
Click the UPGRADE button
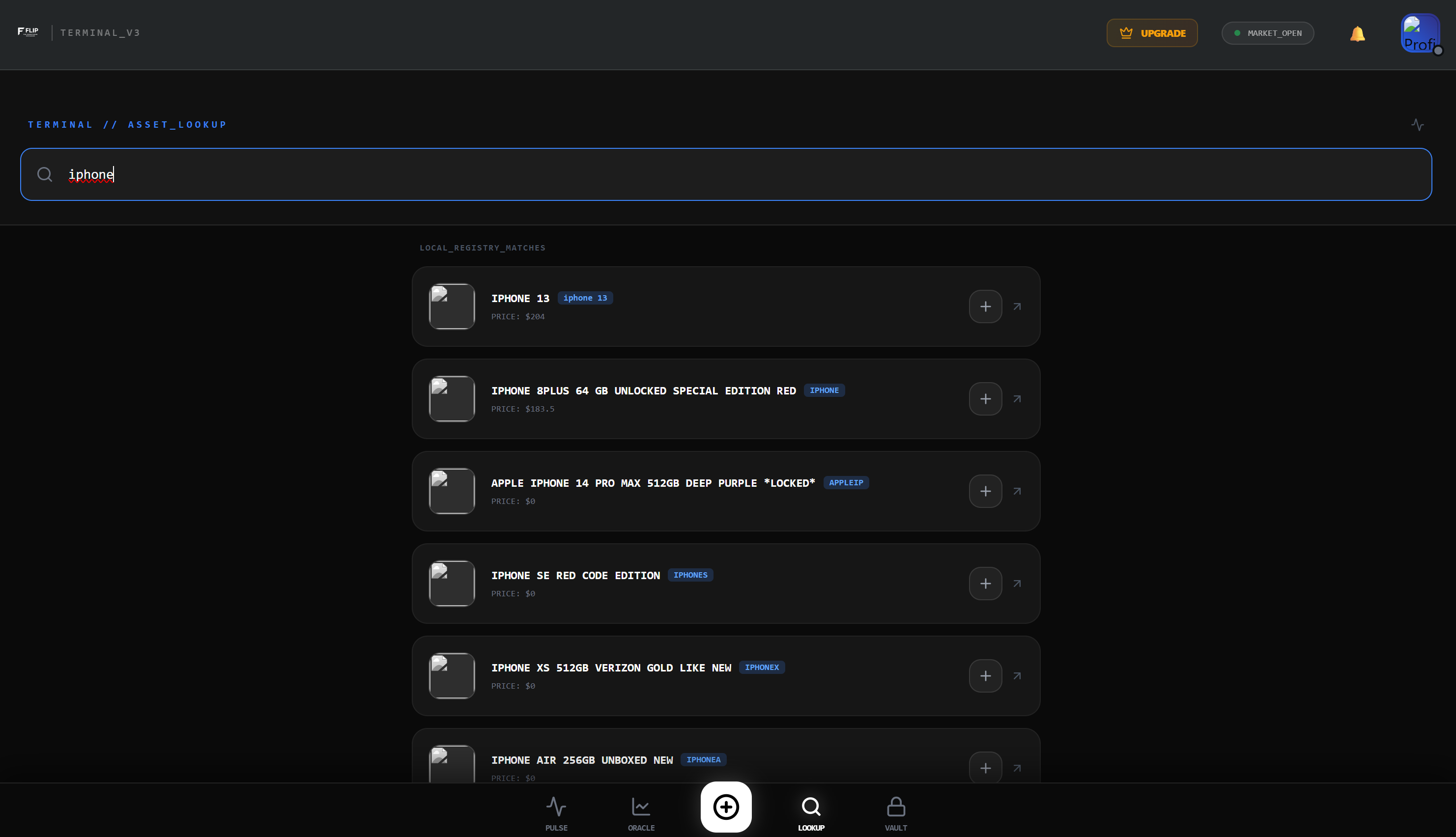(1152, 33)
